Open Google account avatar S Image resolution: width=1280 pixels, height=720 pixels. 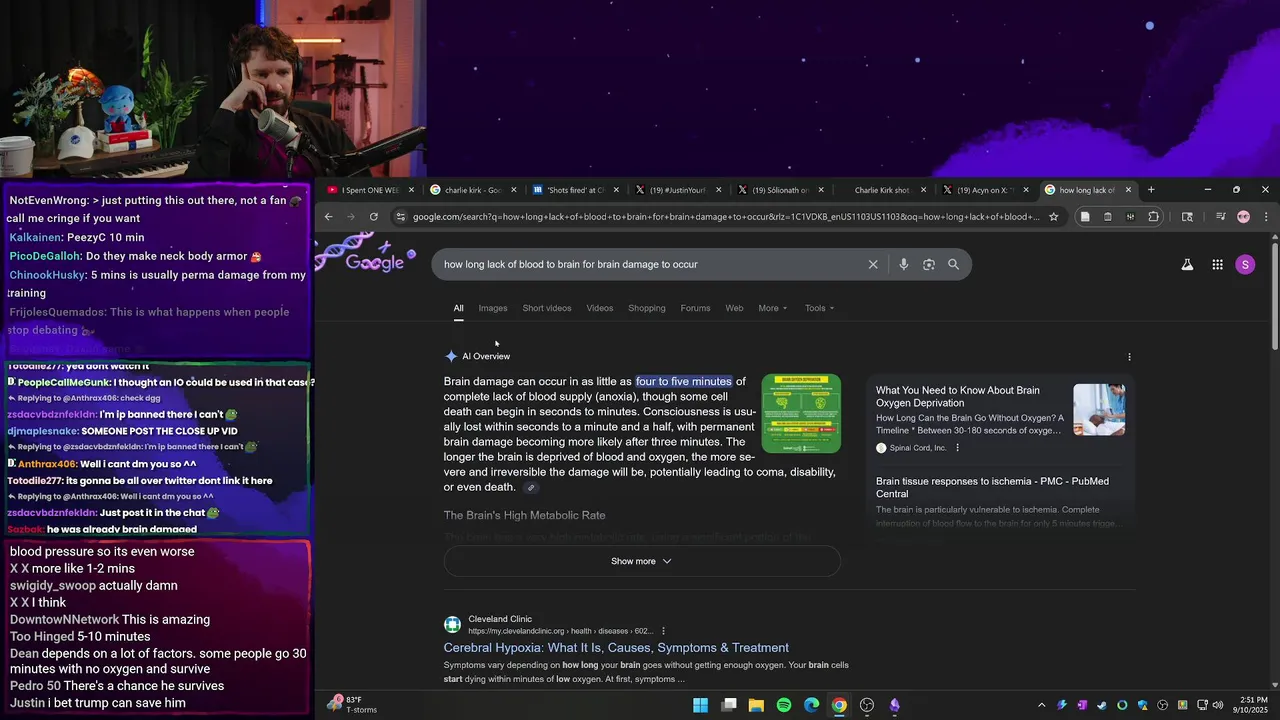(1245, 264)
